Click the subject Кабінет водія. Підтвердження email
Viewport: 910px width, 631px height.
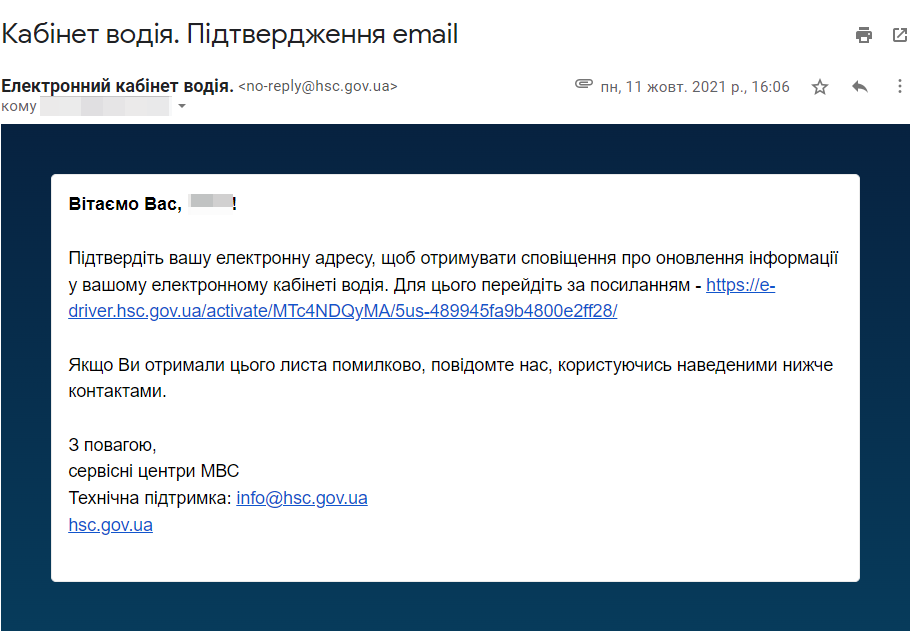pos(230,34)
